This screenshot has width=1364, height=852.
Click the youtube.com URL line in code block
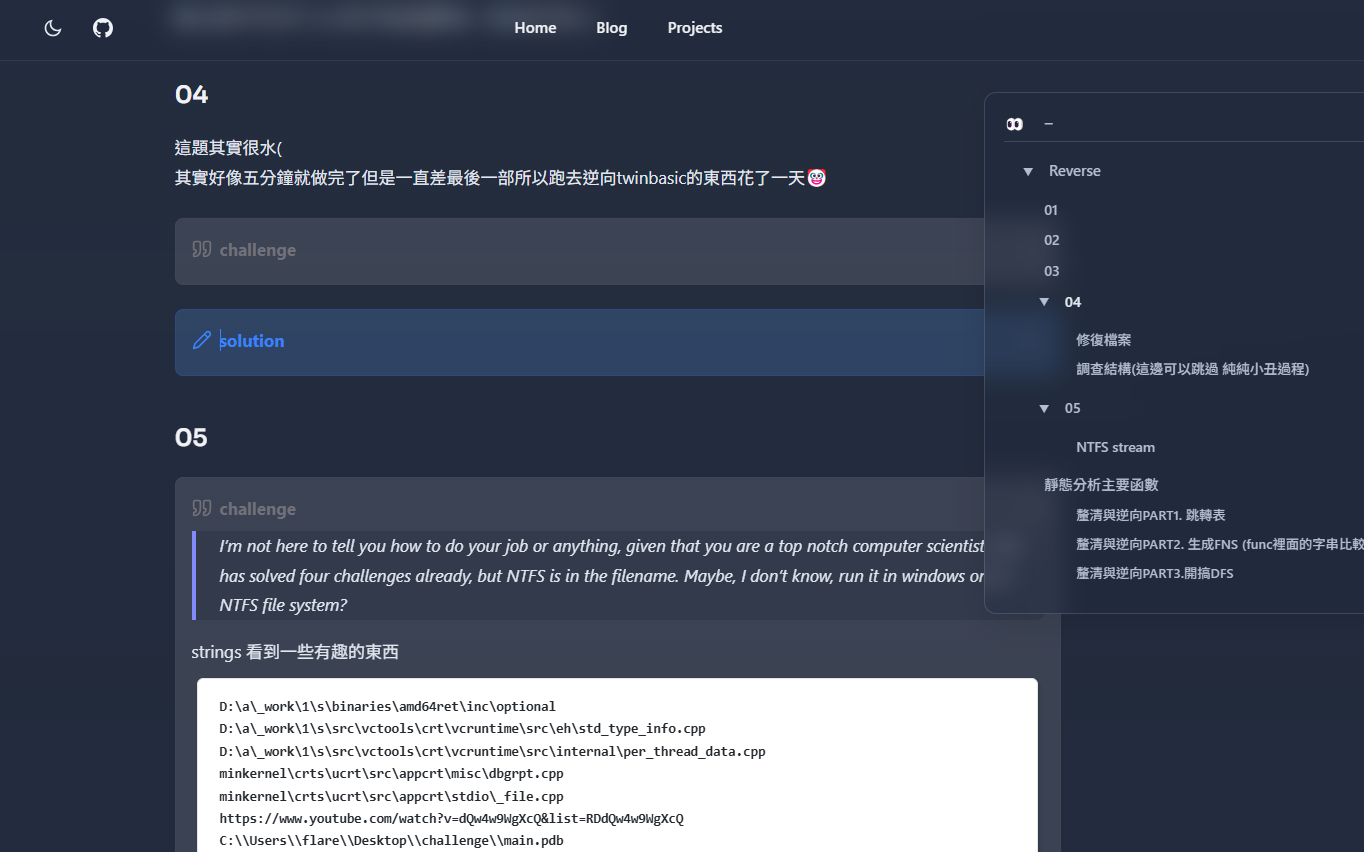coord(451,818)
